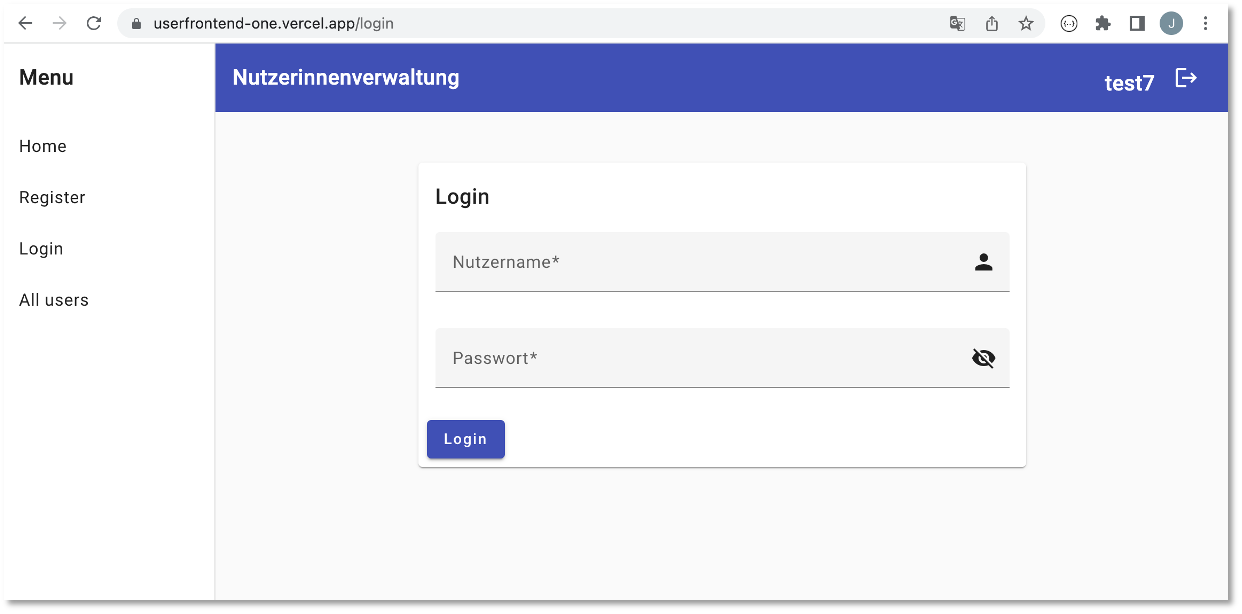Focus the Passwort input field
Image resolution: width=1242 pixels, height=614 pixels.
(722, 358)
